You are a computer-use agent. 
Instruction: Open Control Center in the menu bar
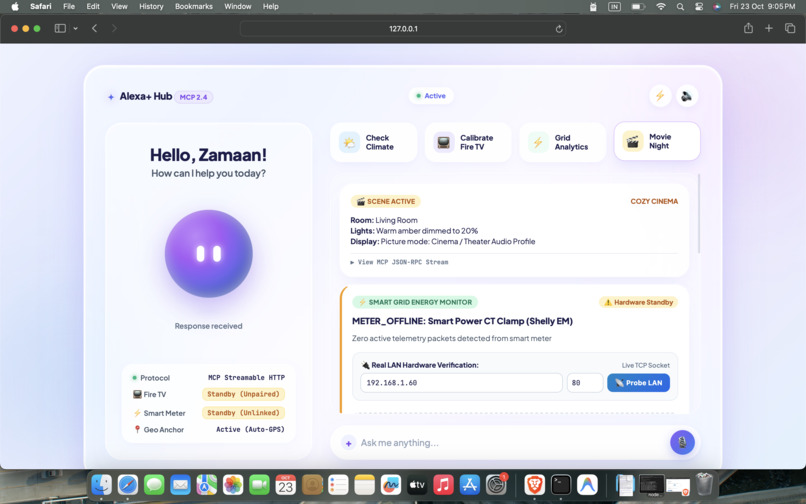click(699, 7)
